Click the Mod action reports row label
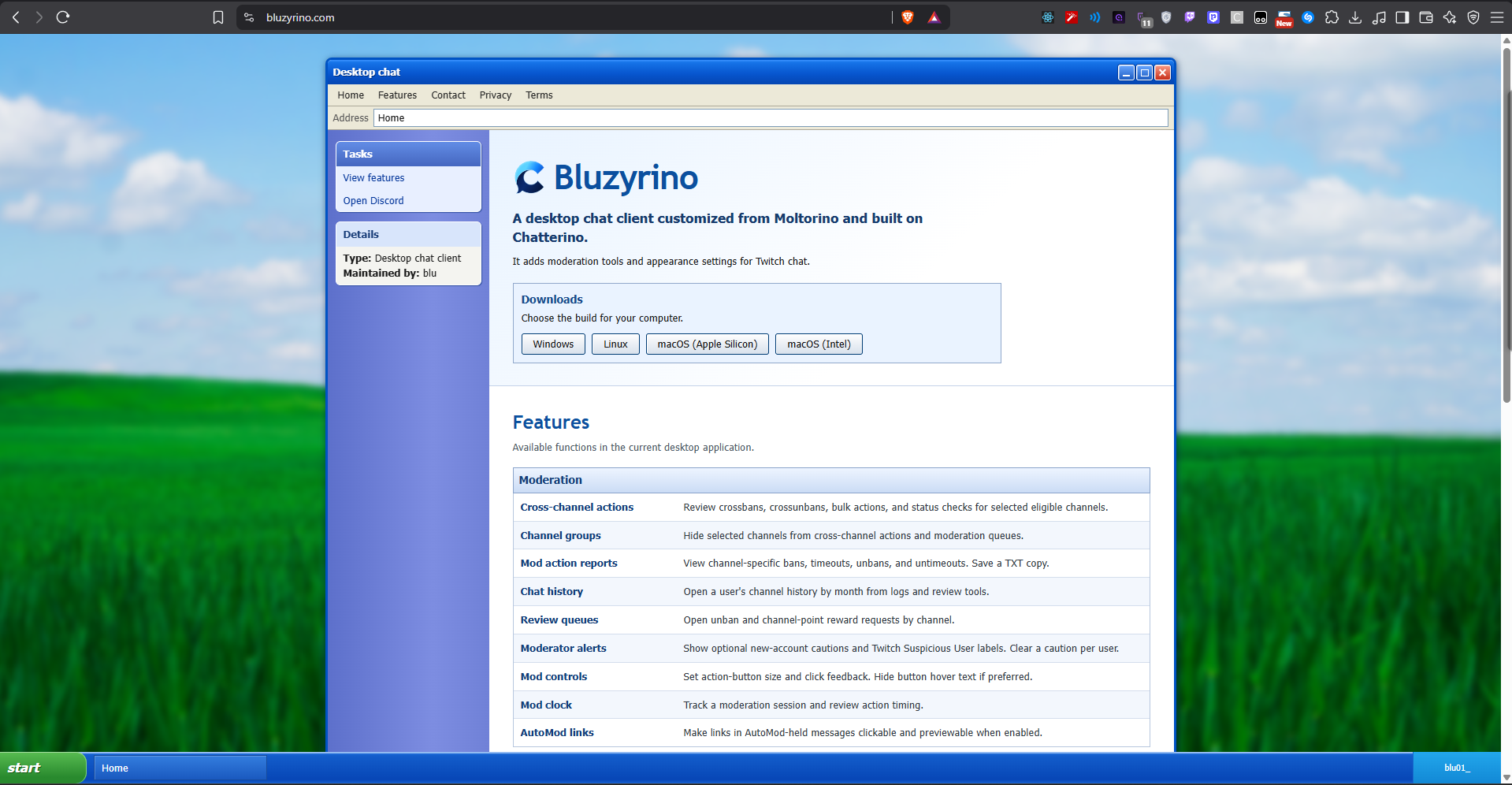Image resolution: width=1512 pixels, height=785 pixels. (x=569, y=564)
